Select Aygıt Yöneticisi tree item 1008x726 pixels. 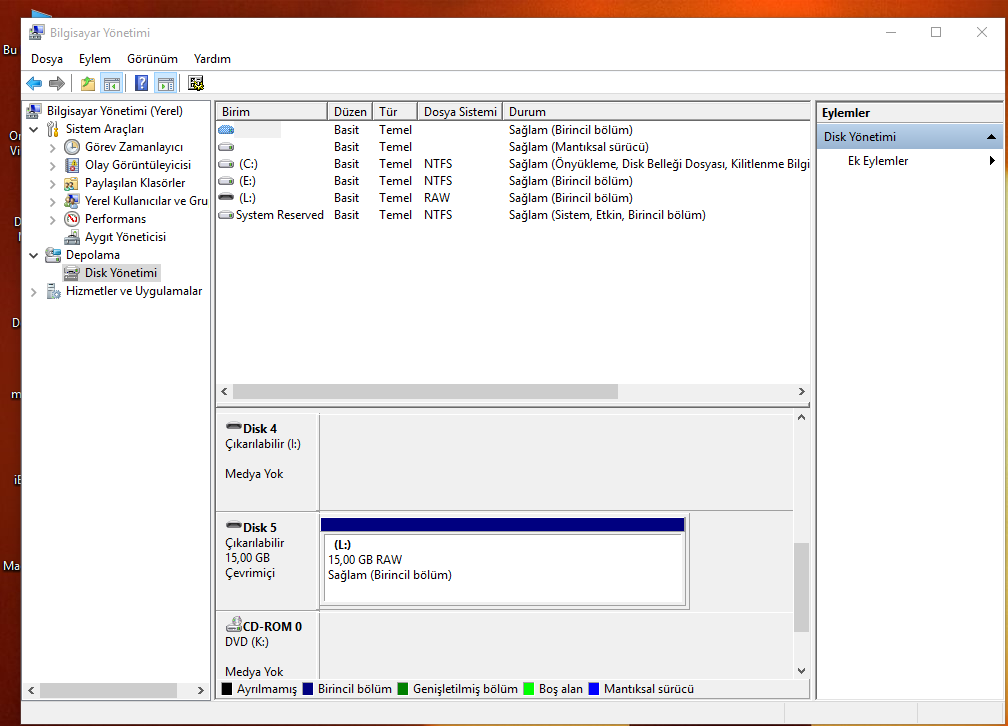click(x=125, y=237)
